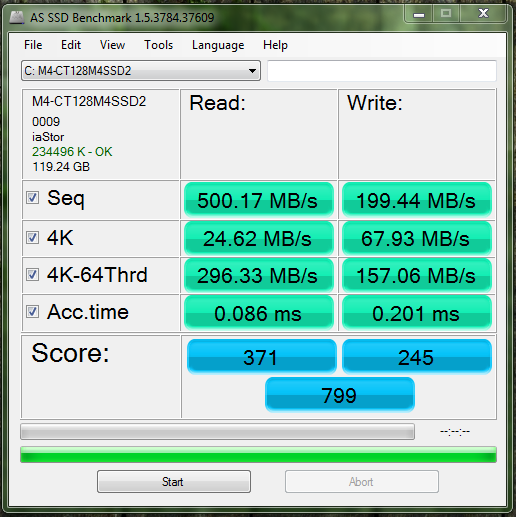The image size is (516, 517).
Task: Toggle the Acc.time checkbox
Action: coord(33,312)
